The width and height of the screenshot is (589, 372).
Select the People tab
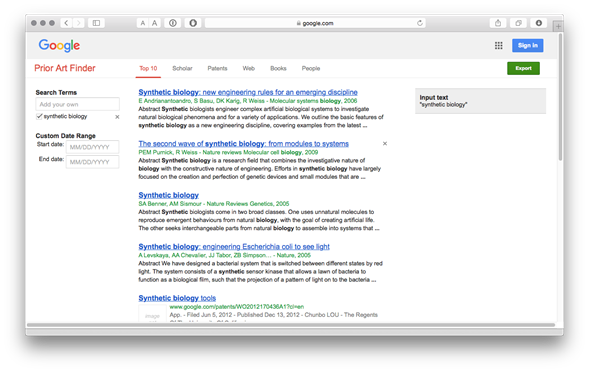(311, 68)
